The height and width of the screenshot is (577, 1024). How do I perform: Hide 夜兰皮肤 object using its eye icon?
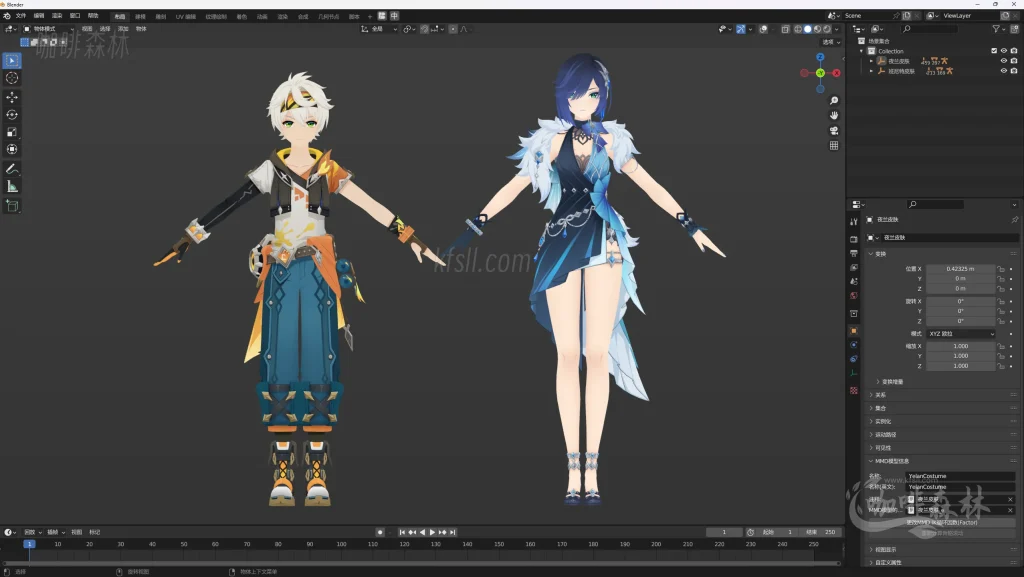pyautogui.click(x=1004, y=61)
